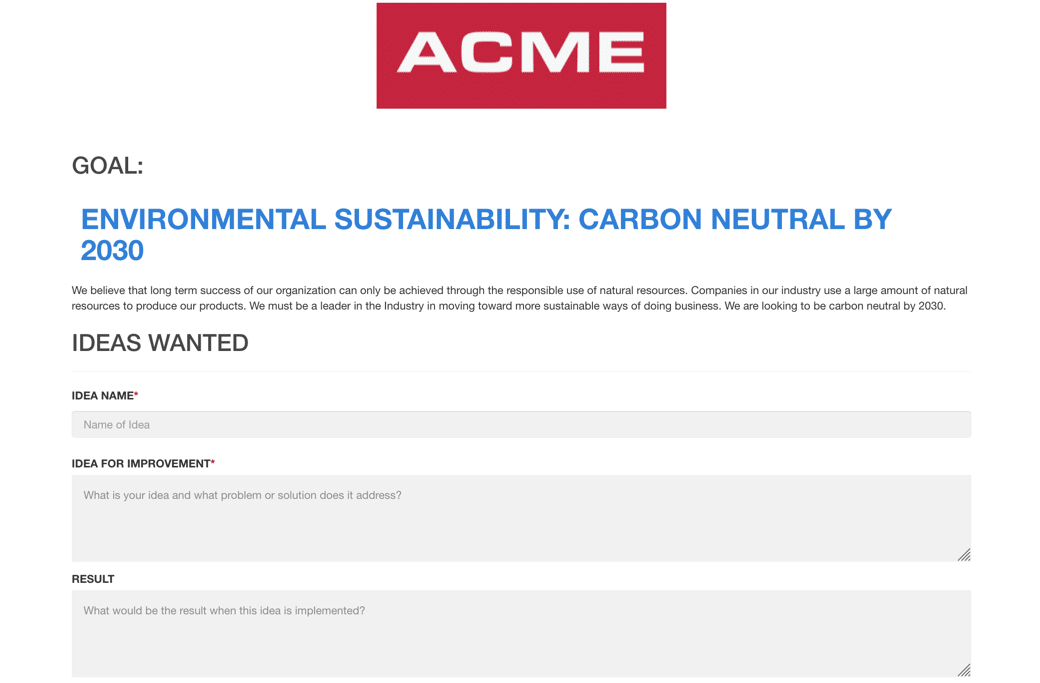Screen dimensions: 1040x683
Task: Click the divider line under IDEAS WANTED
Action: [521, 371]
